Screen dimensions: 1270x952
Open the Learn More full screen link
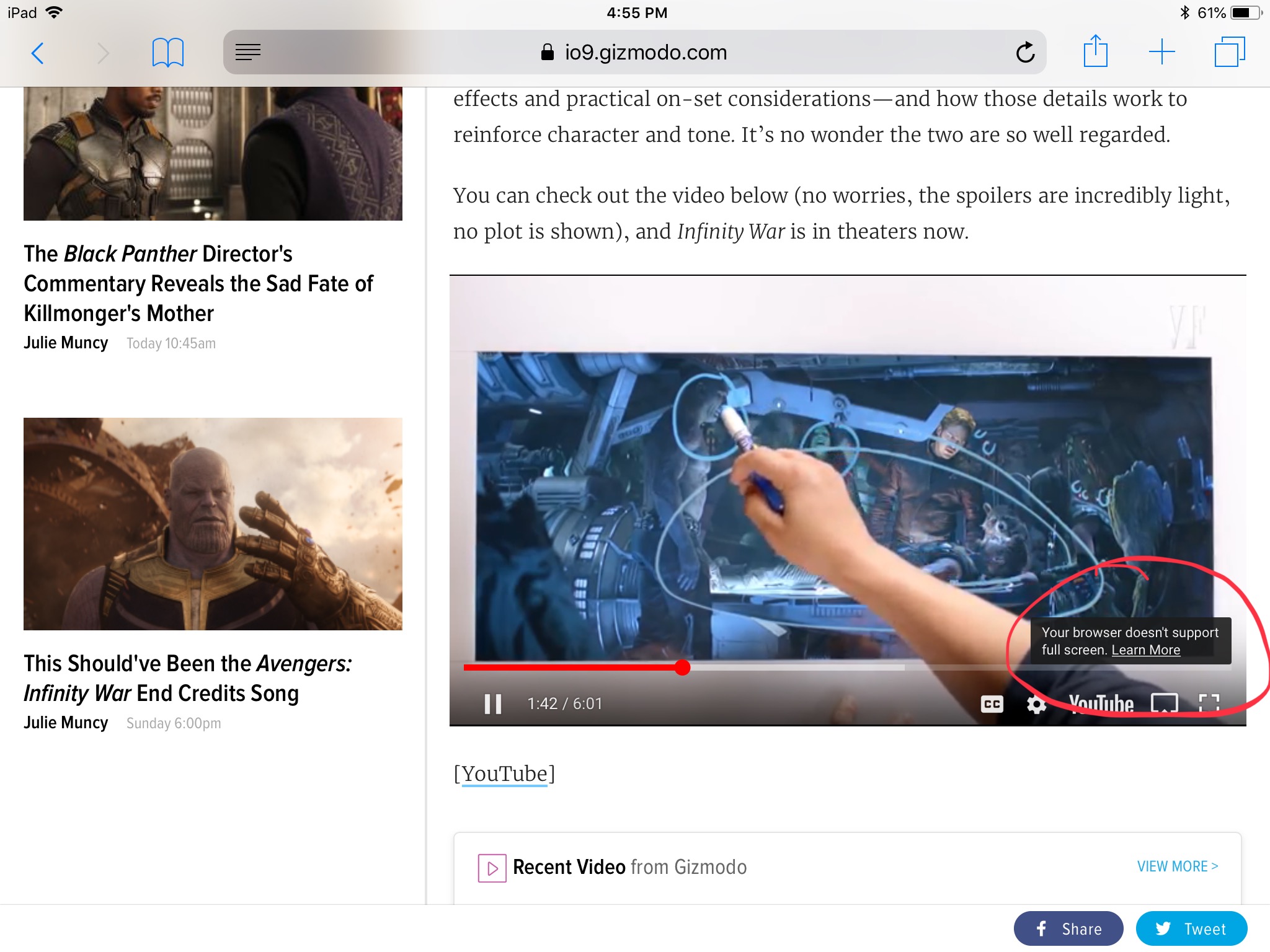(x=1145, y=650)
